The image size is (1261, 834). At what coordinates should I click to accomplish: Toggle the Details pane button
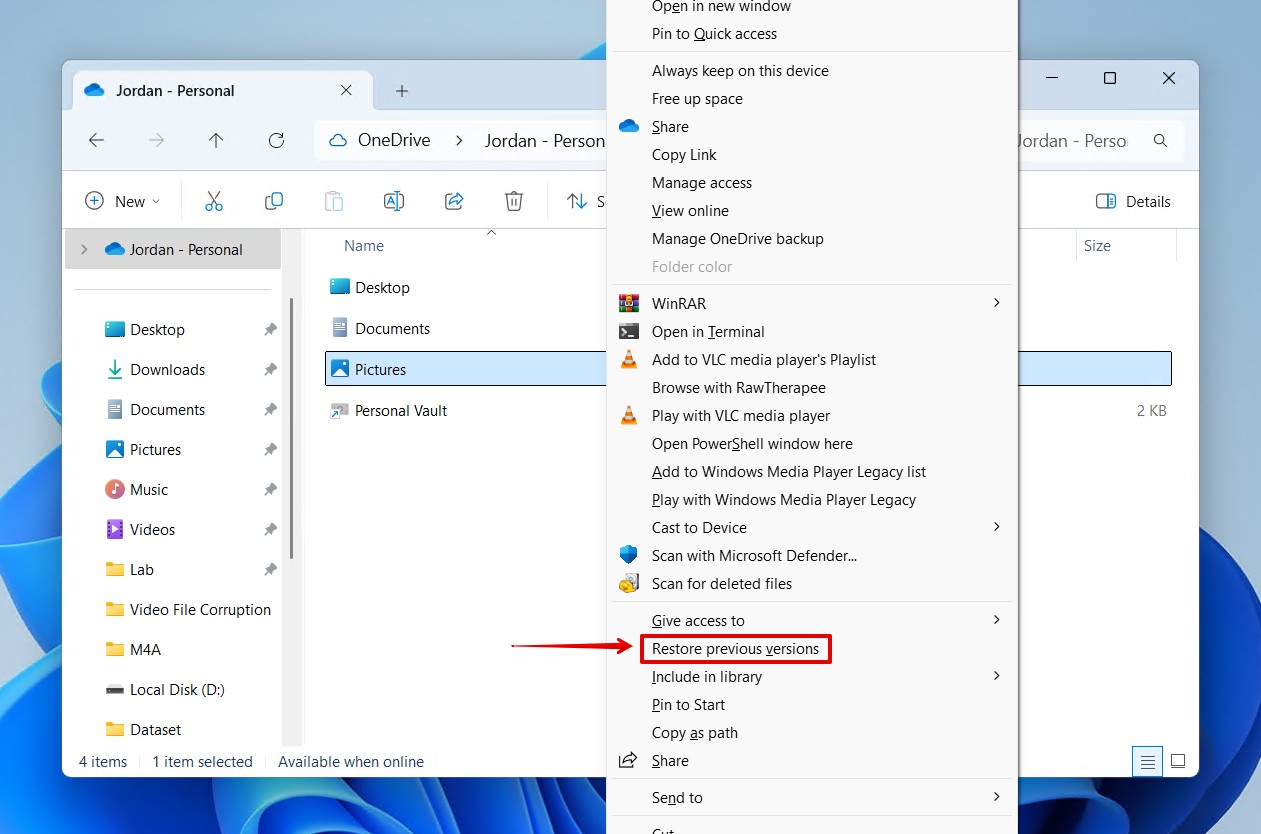[1133, 201]
